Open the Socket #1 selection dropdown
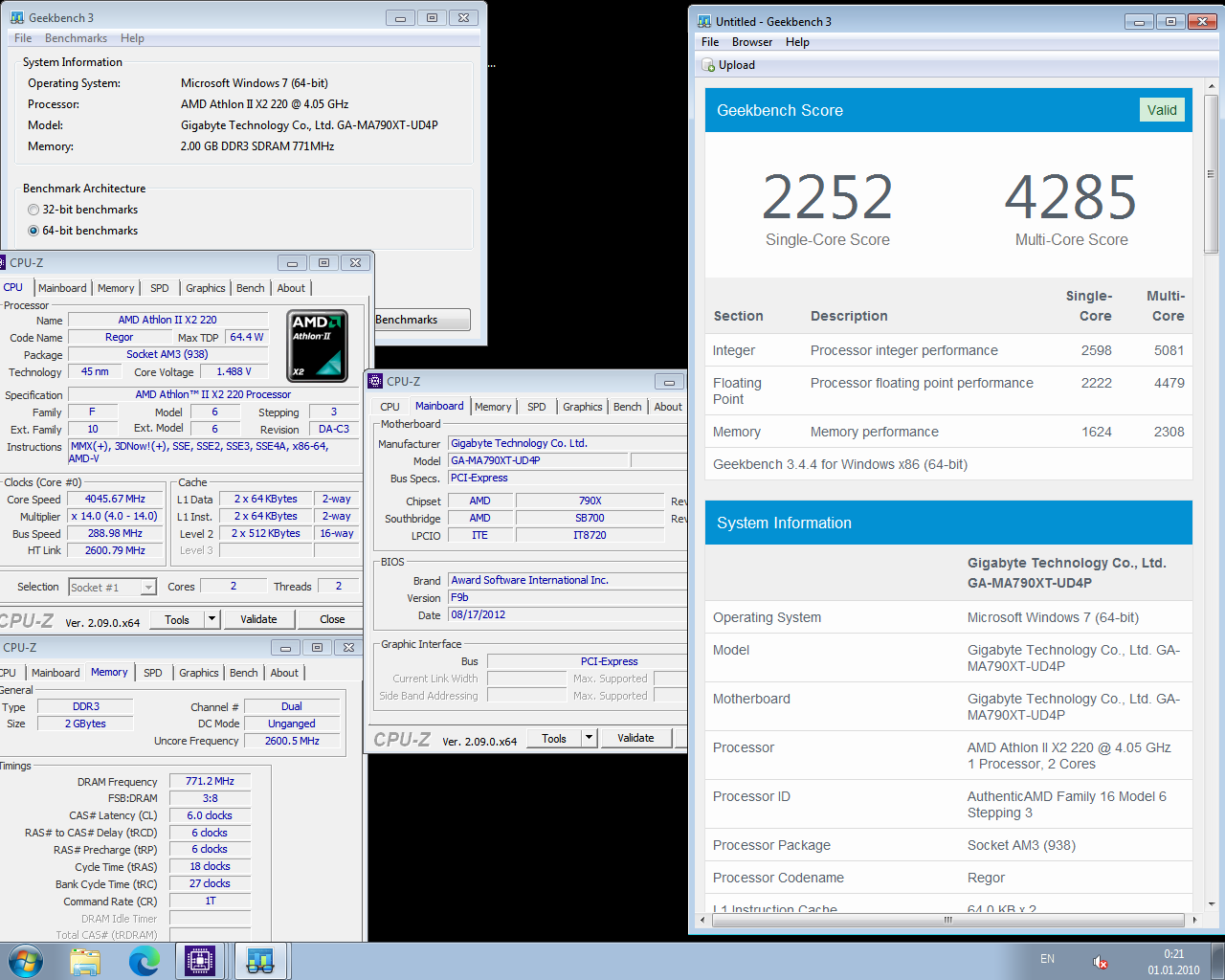This screenshot has height=980, width=1225. click(x=148, y=588)
